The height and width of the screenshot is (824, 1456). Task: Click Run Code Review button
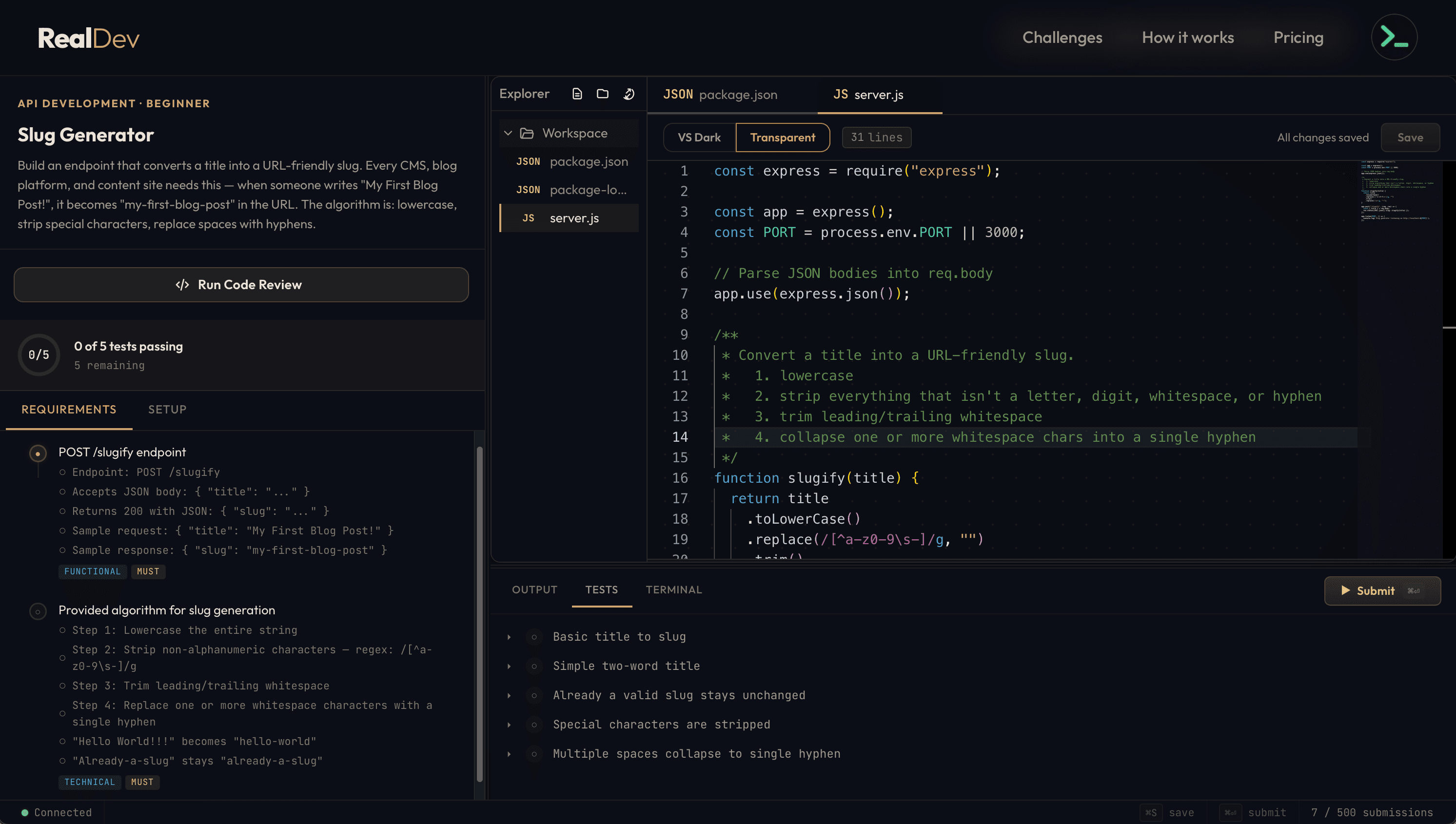pos(241,285)
